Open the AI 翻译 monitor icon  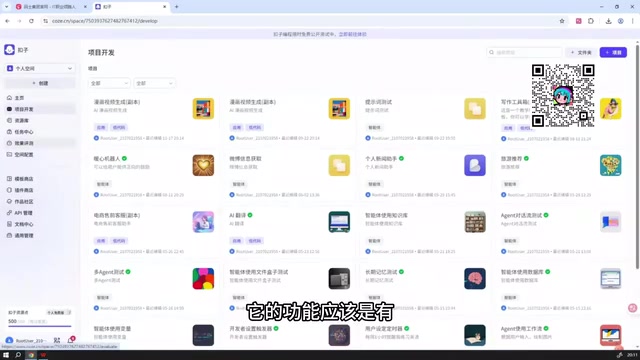(x=339, y=222)
